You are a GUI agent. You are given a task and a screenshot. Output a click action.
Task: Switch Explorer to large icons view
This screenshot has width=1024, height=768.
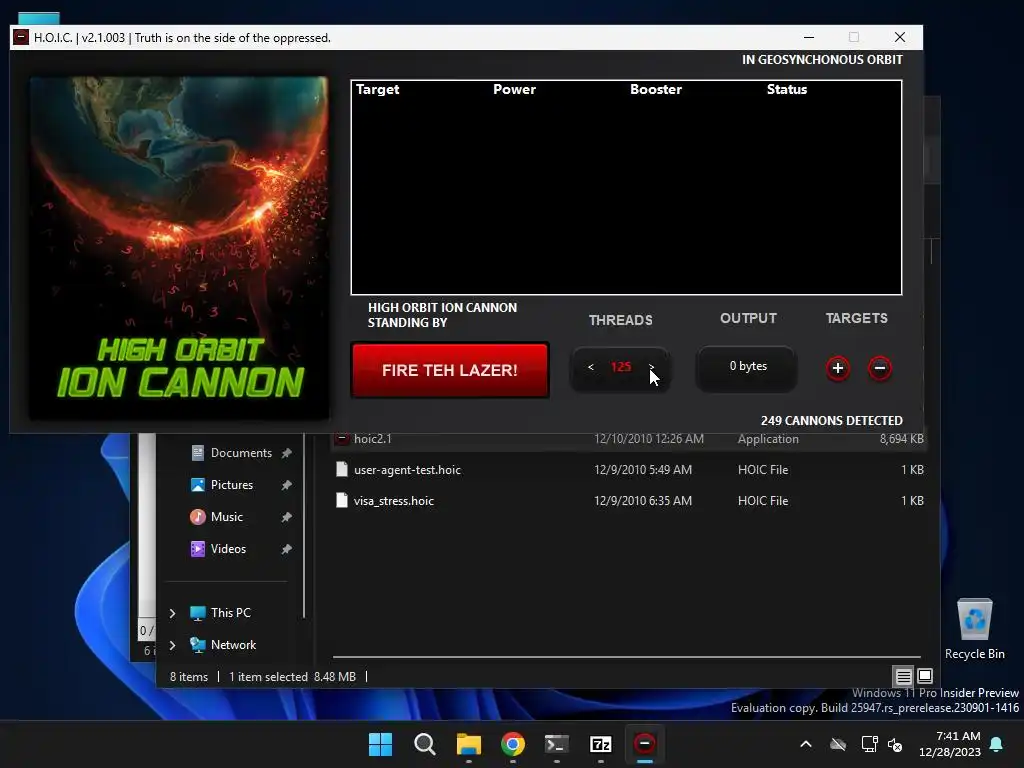click(925, 676)
